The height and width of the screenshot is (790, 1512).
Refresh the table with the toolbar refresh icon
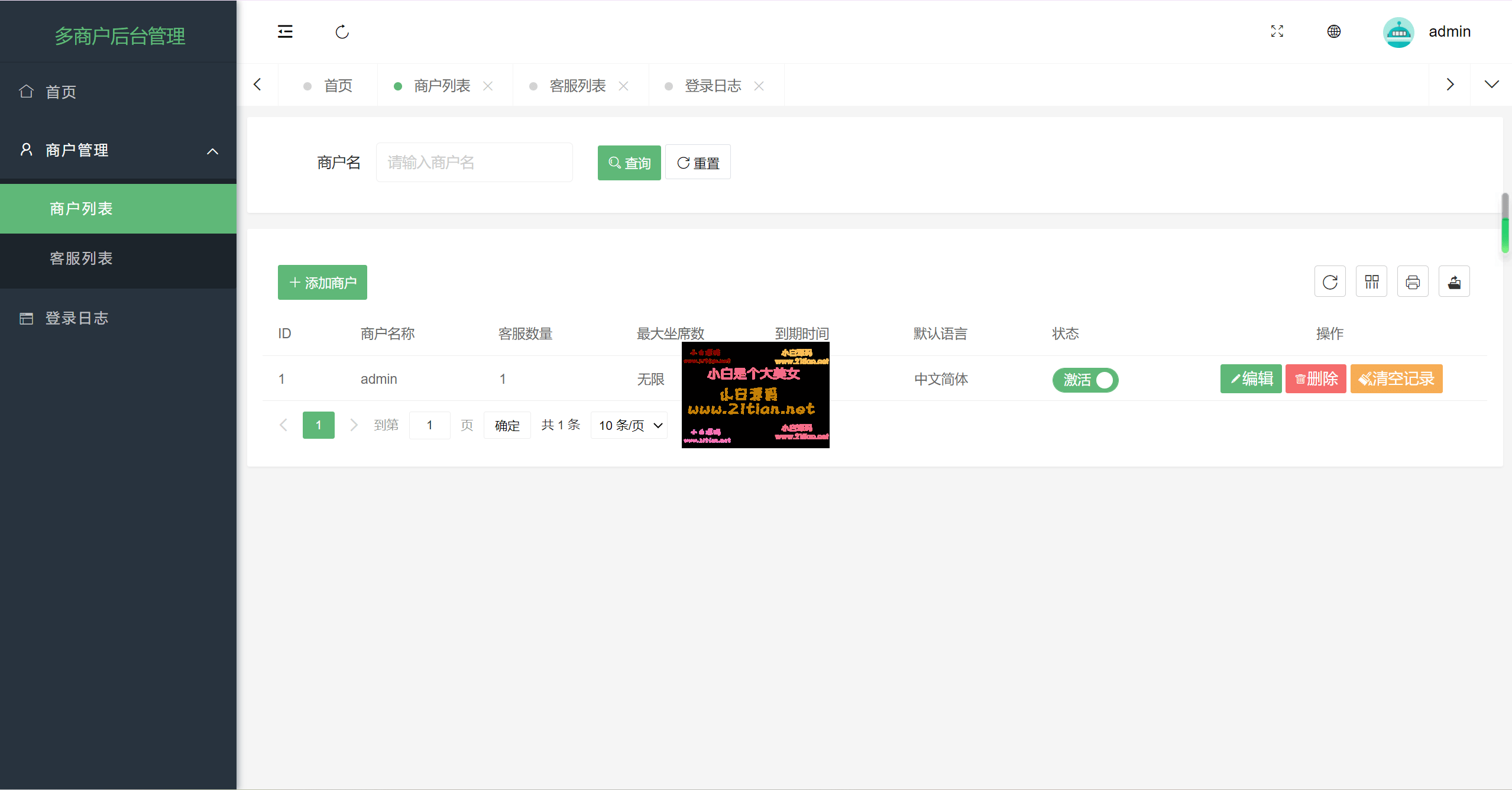[1330, 282]
